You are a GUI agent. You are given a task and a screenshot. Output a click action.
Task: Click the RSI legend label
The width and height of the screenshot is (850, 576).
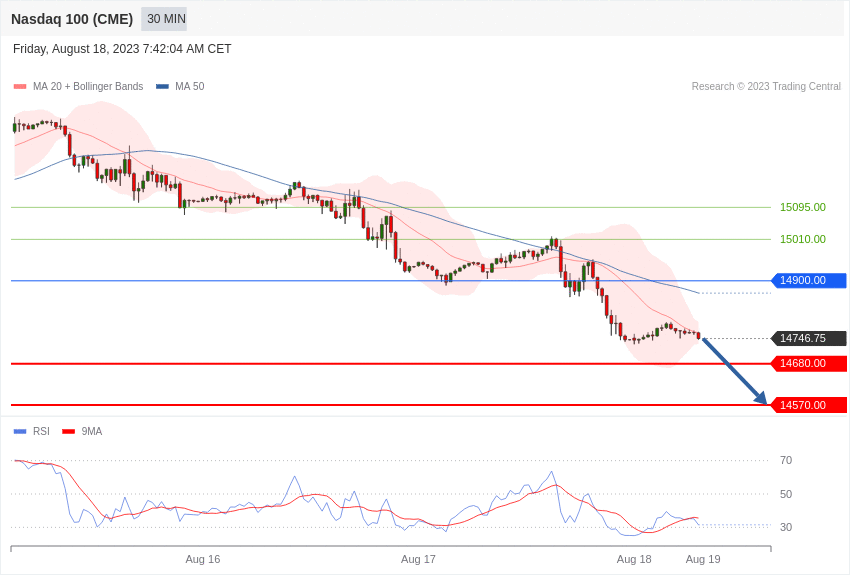click(41, 432)
